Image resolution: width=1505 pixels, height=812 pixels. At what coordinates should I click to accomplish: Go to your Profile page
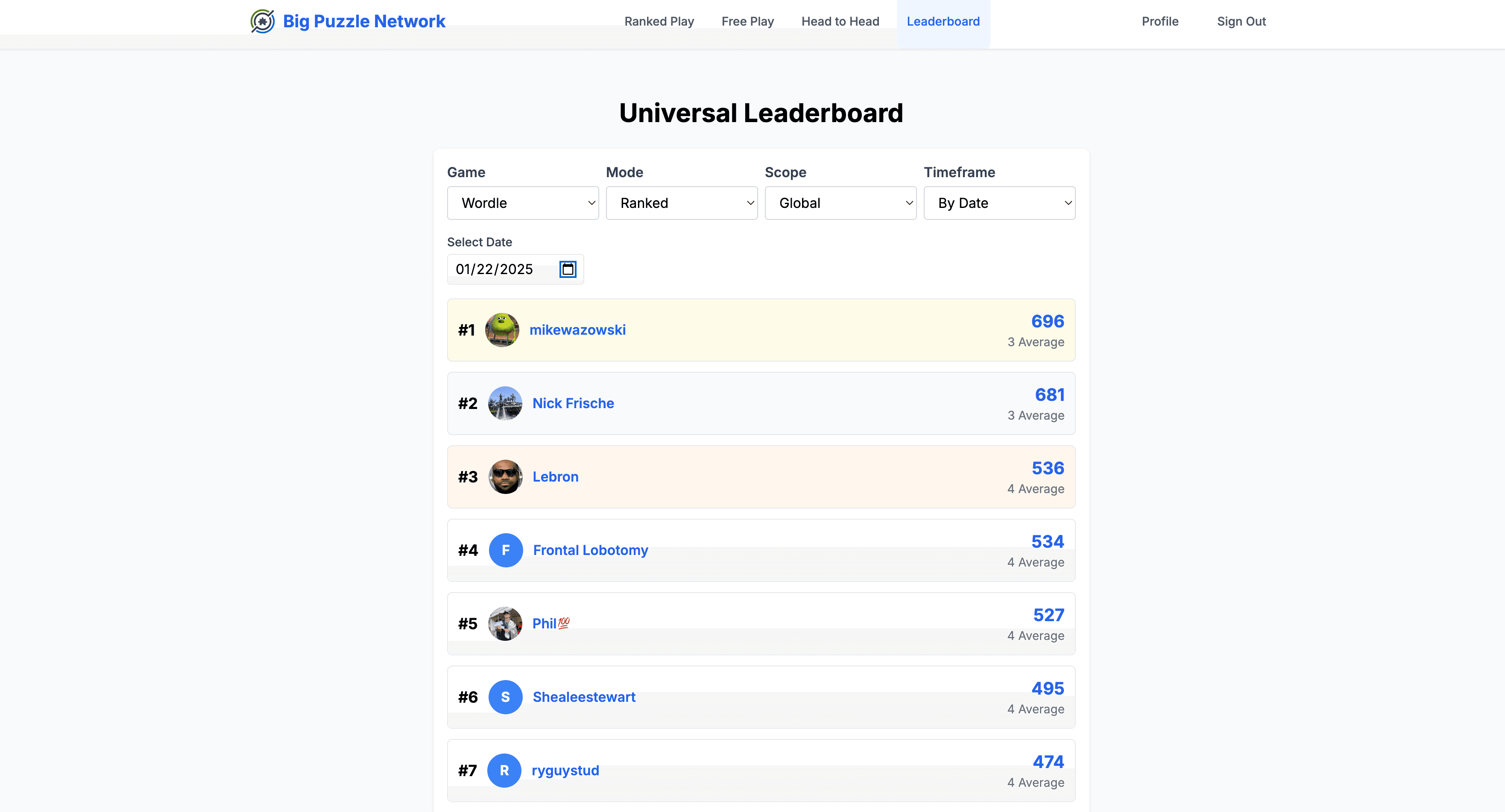point(1160,21)
